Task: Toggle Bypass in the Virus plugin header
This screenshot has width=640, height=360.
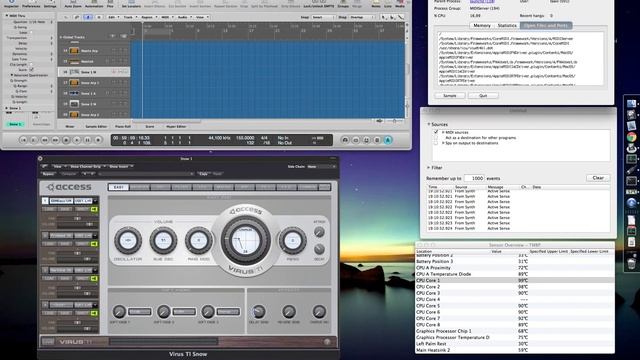Action: tap(48, 174)
